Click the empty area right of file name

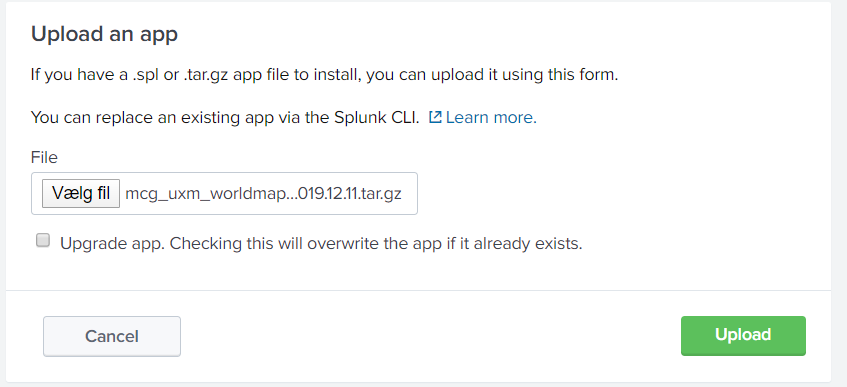pyautogui.click(x=409, y=194)
